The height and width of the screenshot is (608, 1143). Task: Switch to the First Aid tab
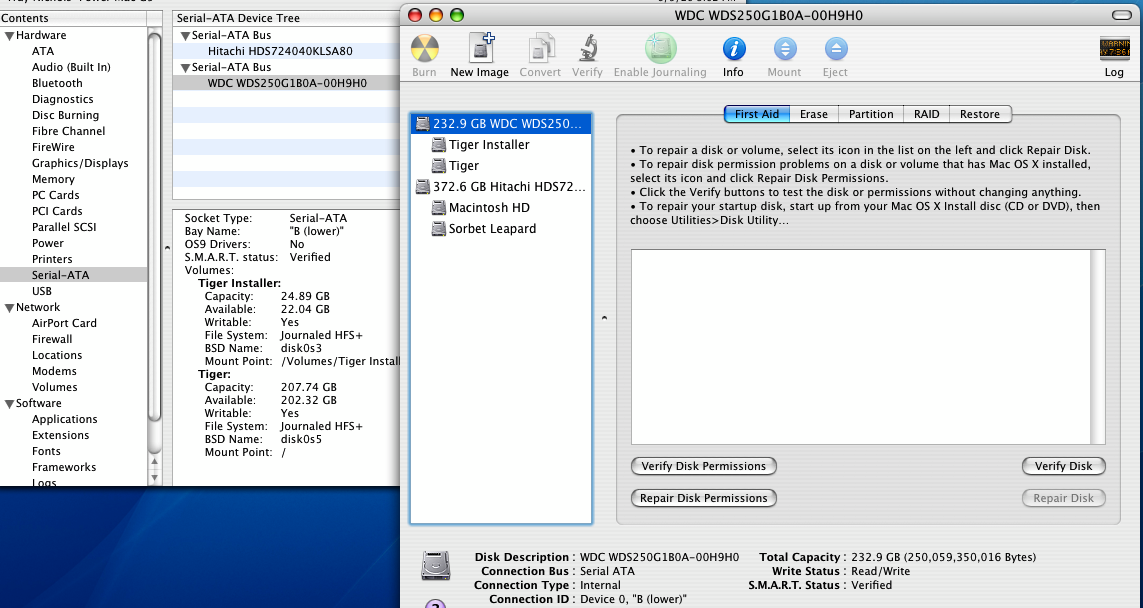point(757,114)
